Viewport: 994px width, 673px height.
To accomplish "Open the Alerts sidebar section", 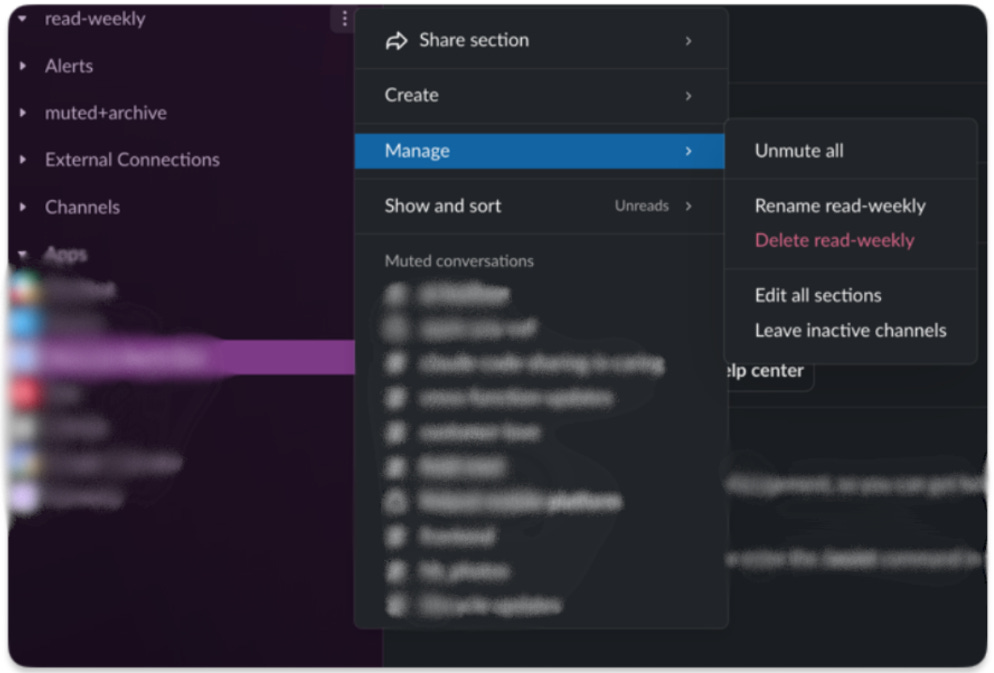I will click(x=68, y=66).
